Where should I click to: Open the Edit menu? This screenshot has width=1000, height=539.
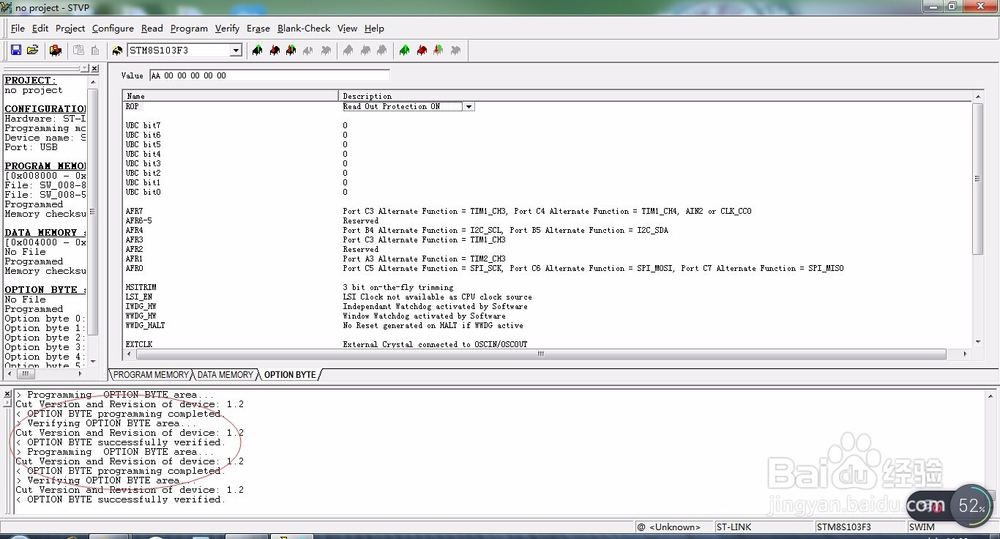coord(40,28)
